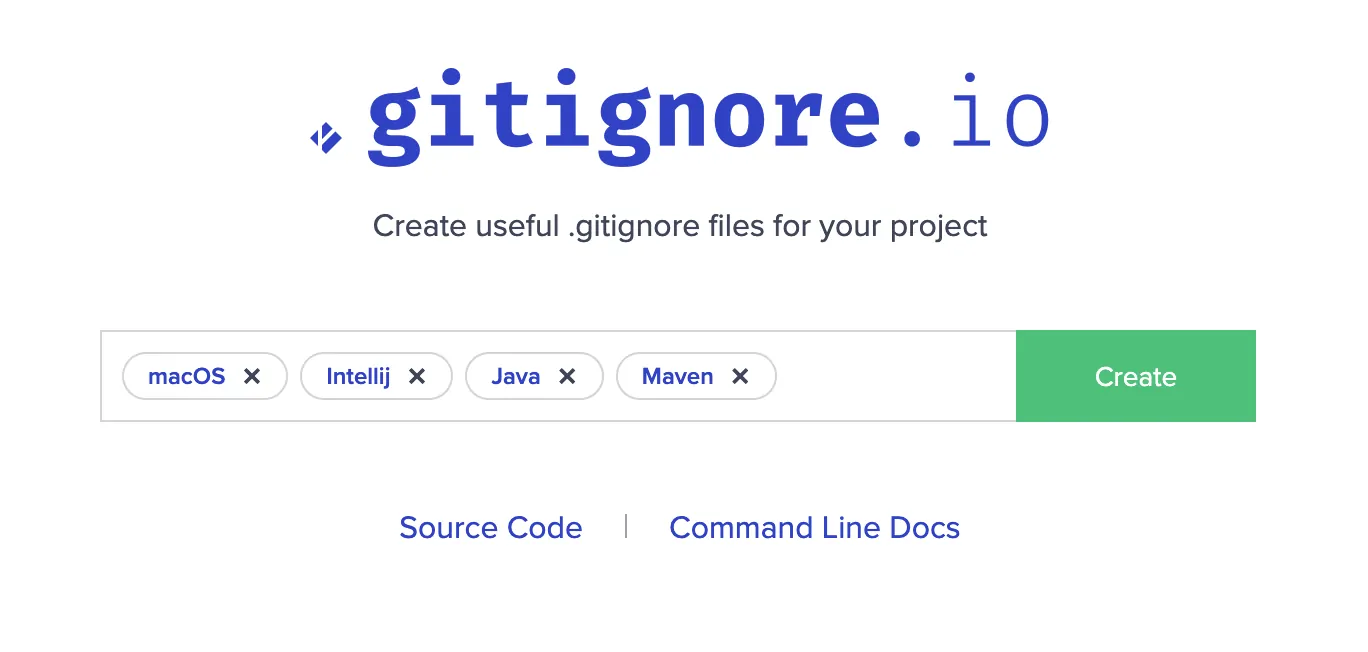Select the Java tag label
The image size is (1368, 652).
point(516,377)
